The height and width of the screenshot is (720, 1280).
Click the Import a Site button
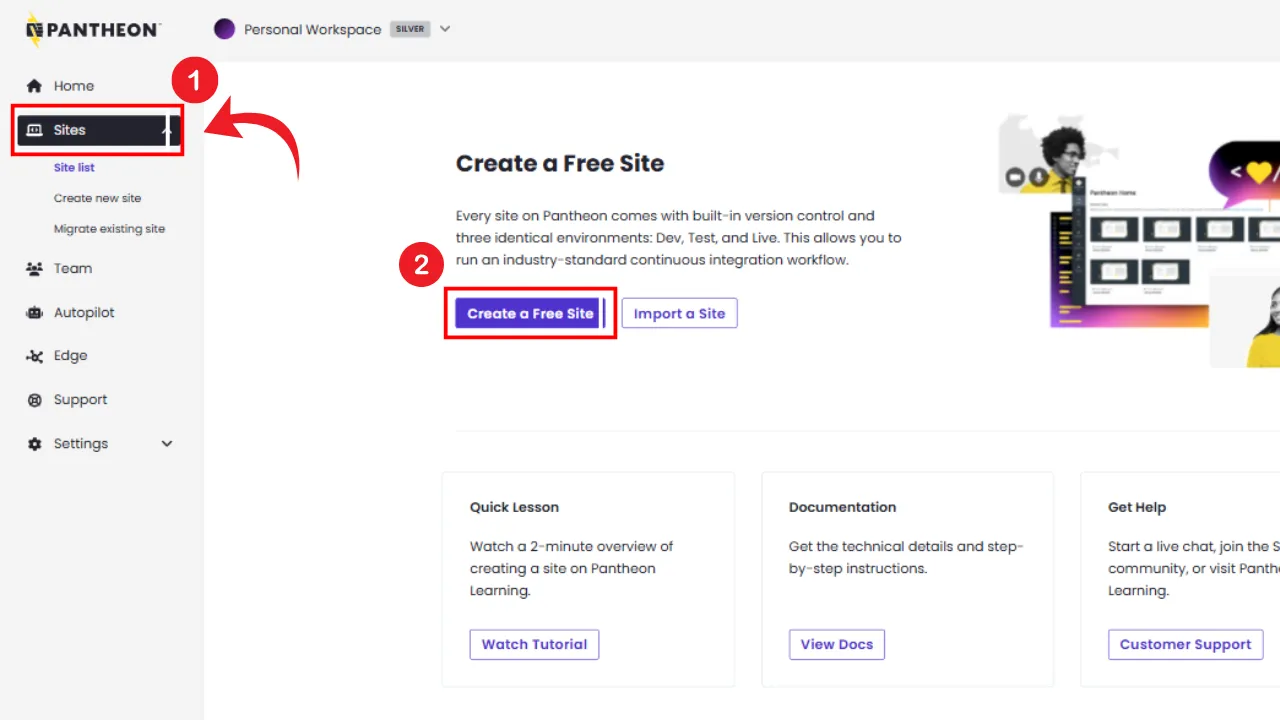pyautogui.click(x=679, y=313)
